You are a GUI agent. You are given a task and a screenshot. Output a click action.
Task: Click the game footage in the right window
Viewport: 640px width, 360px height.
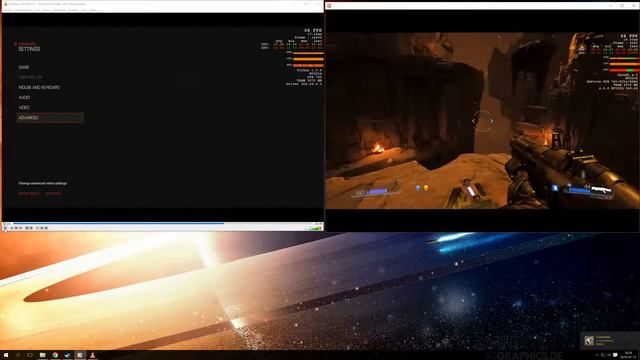[482, 120]
